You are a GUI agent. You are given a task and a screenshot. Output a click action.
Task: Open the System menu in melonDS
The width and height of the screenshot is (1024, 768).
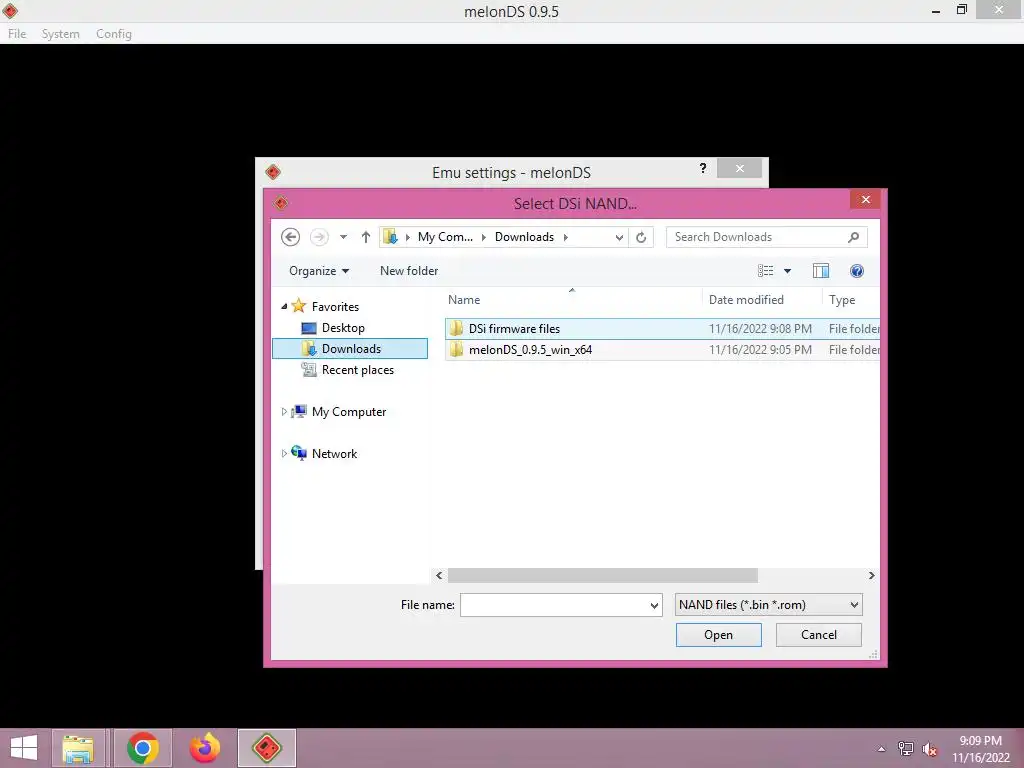[60, 34]
